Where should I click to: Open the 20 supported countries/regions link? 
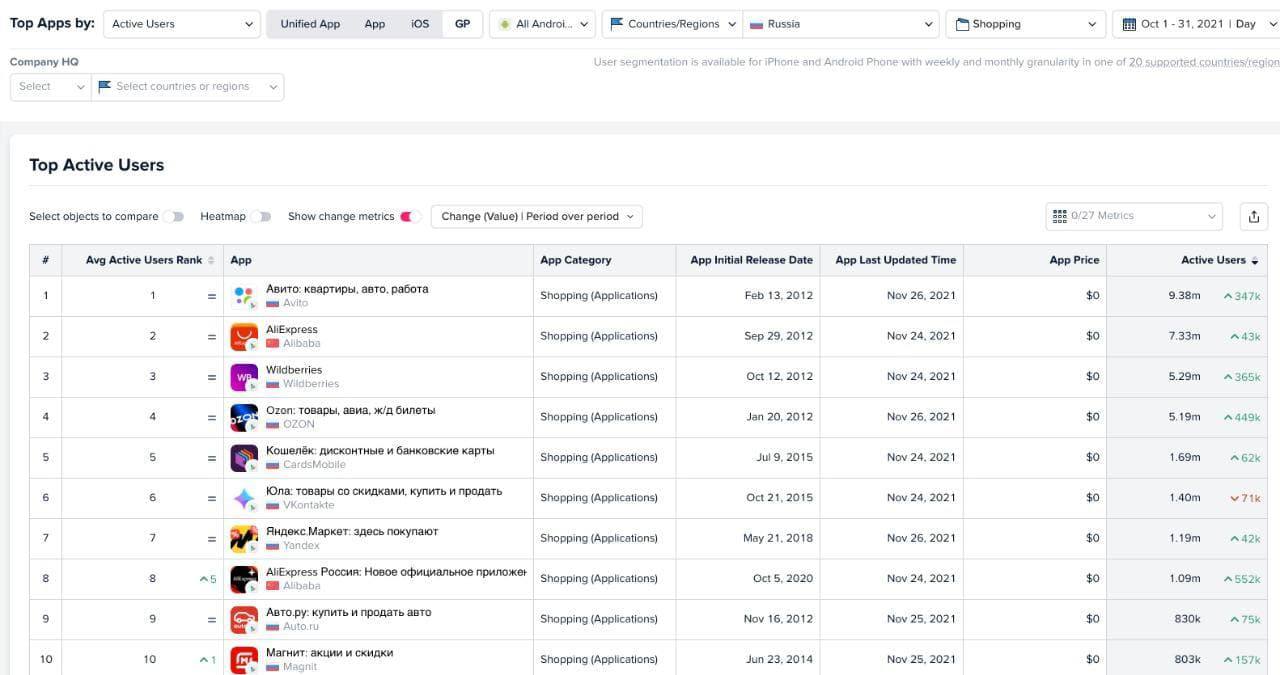tap(1204, 62)
